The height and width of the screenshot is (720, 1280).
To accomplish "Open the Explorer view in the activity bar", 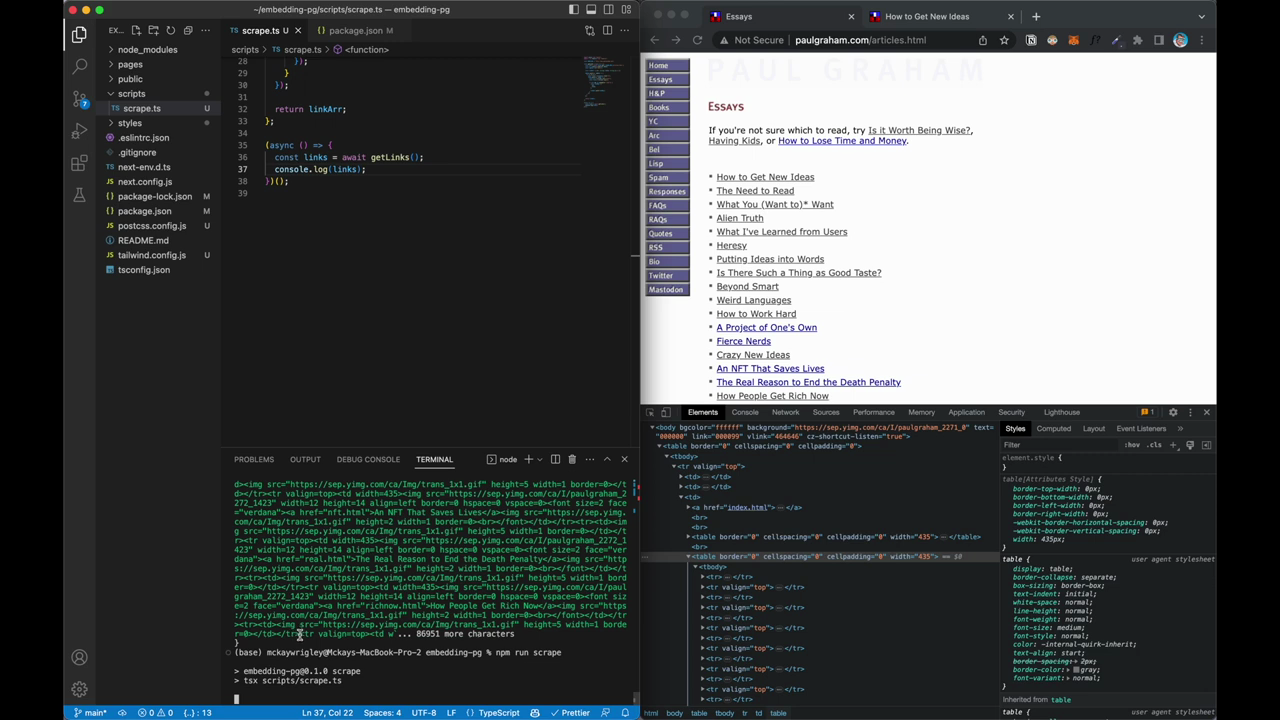I will (79, 35).
